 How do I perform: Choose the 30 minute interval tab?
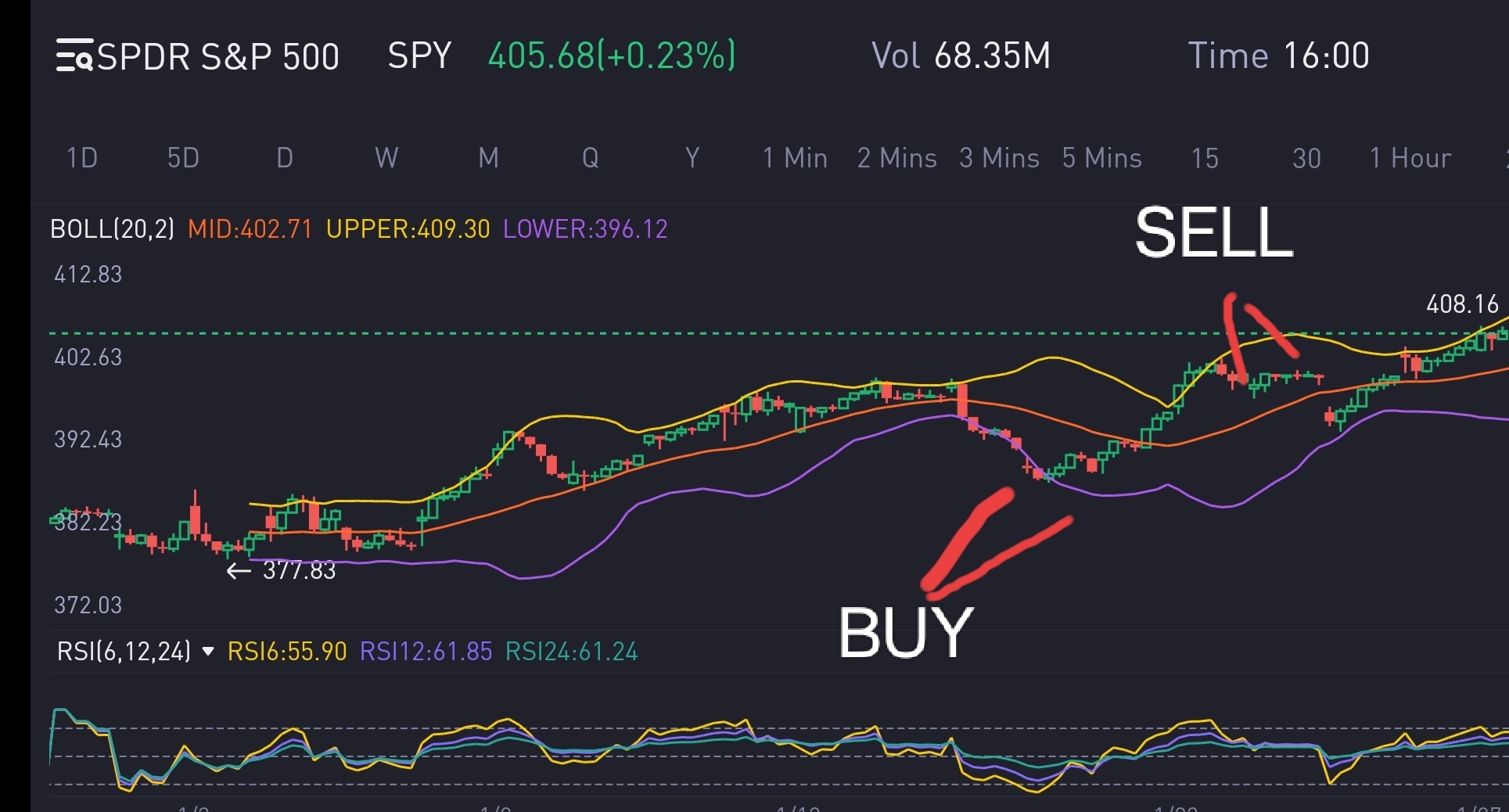(1306, 158)
